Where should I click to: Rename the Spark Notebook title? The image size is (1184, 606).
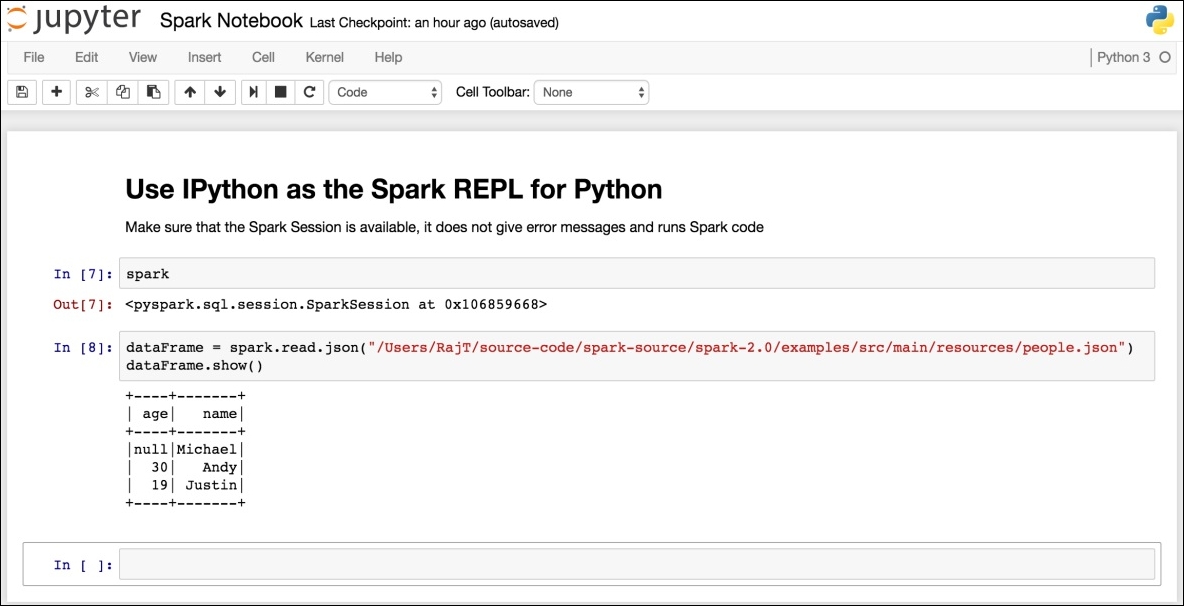pyautogui.click(x=231, y=21)
